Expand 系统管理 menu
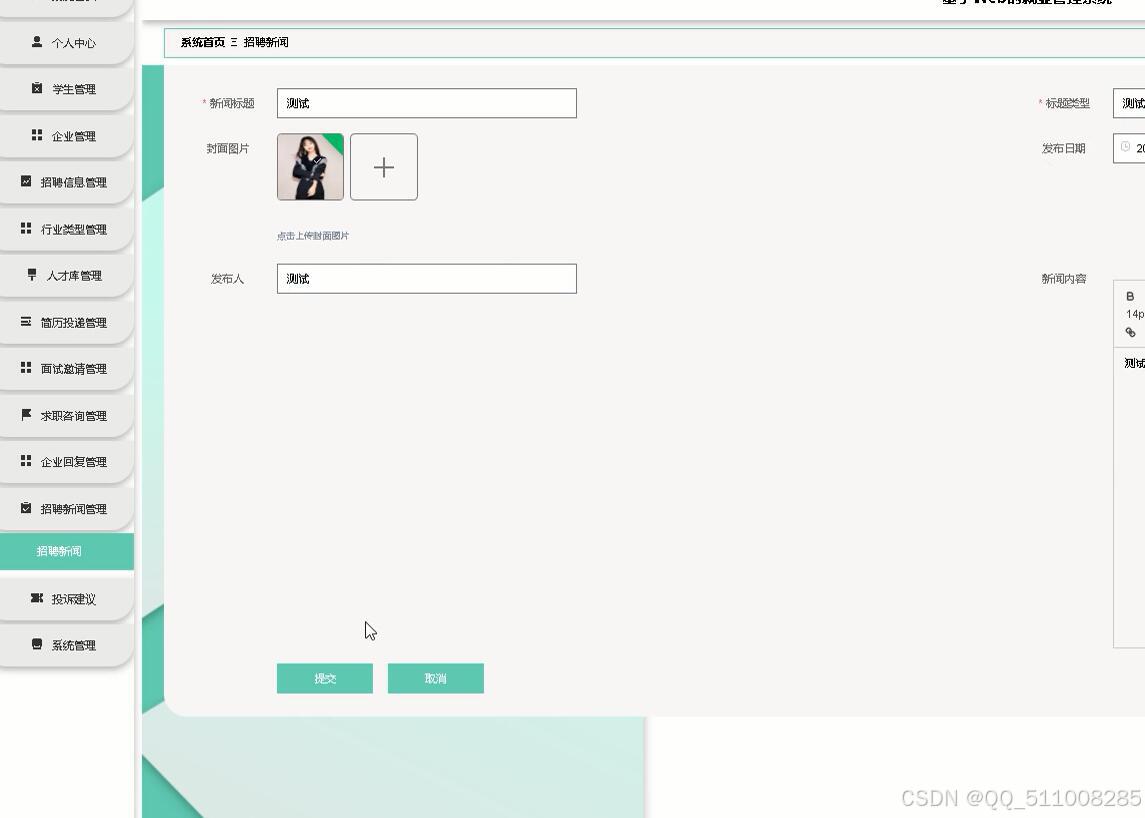 66,645
